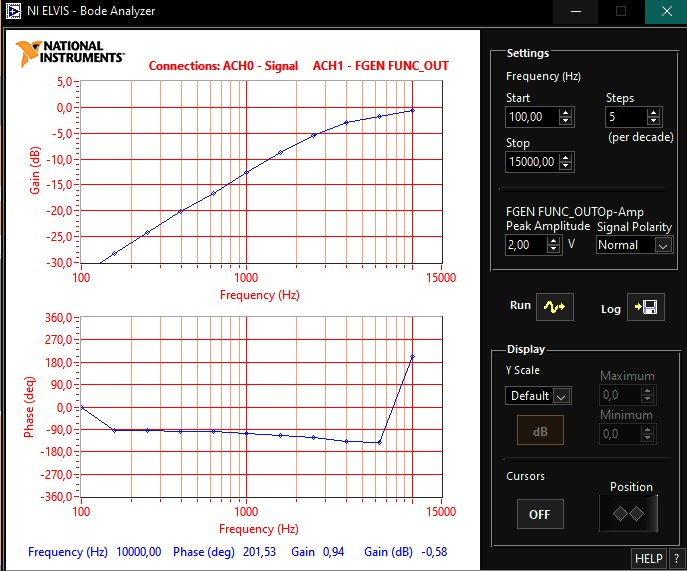687x571 pixels.
Task: Click the -30,0 bottom value on the gain axis
Action: point(60,262)
